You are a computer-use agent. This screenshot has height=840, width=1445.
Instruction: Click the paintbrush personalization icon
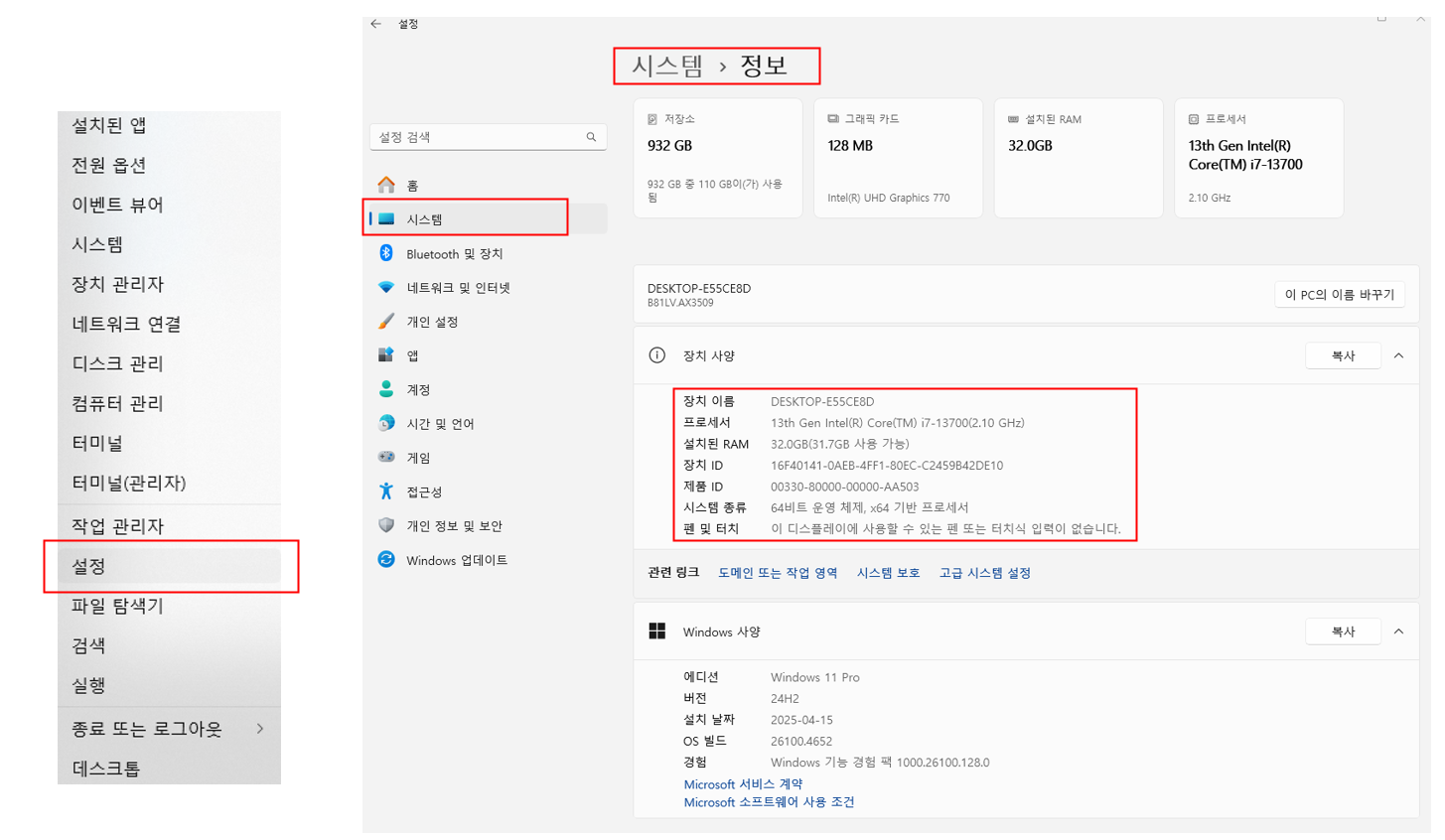[x=386, y=321]
